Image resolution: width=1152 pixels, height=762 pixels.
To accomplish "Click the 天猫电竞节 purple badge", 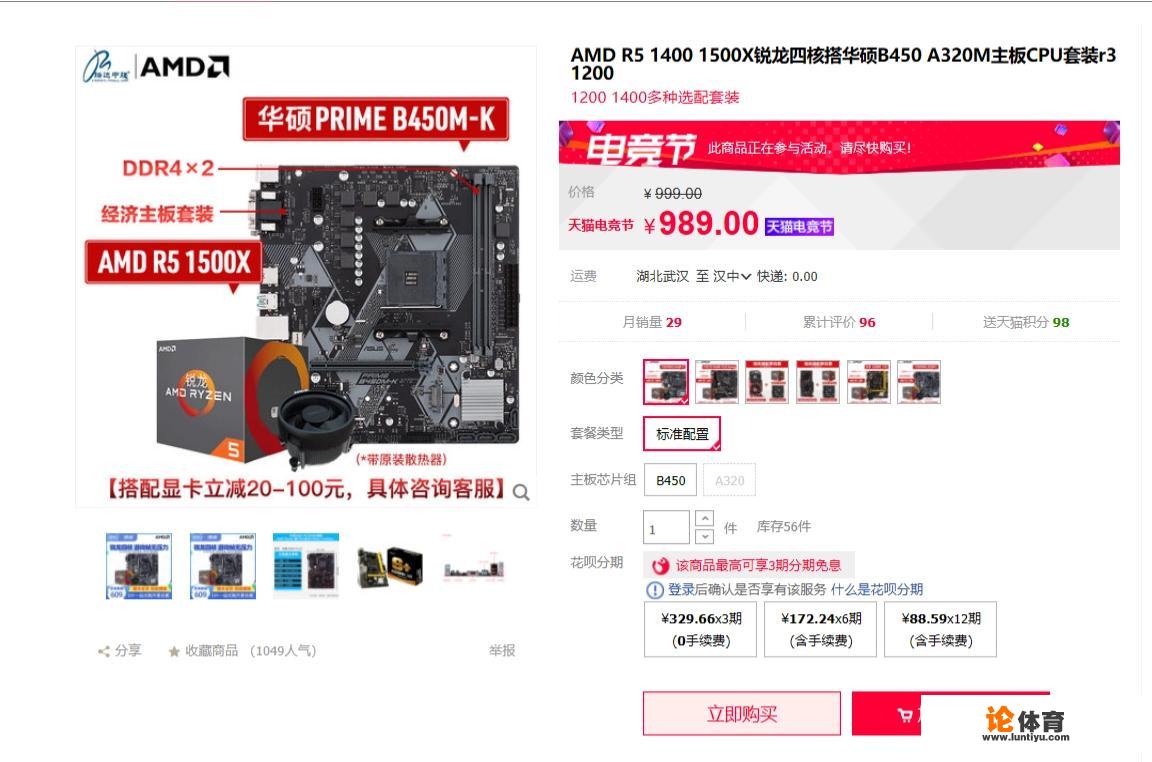I will point(799,226).
